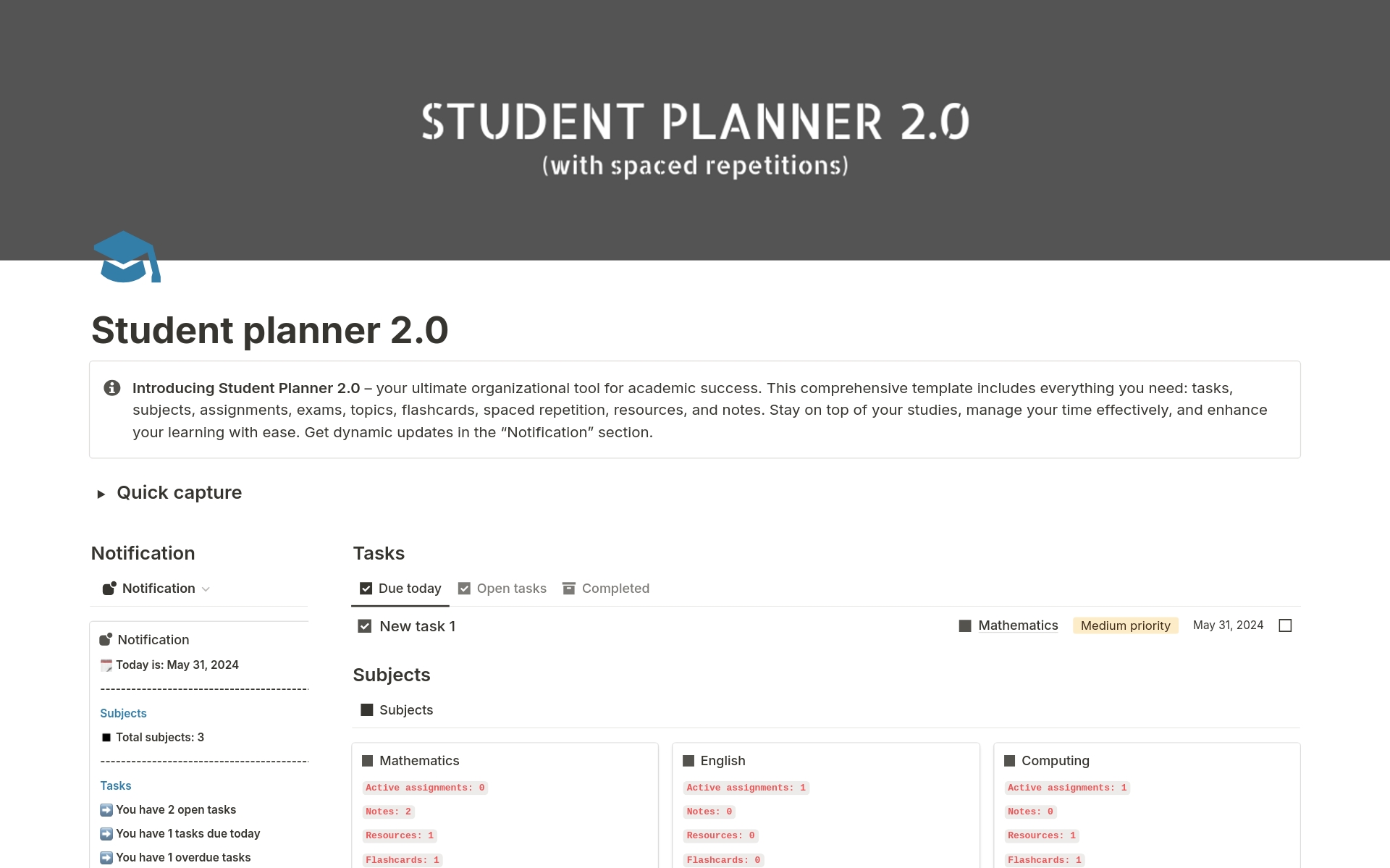Viewport: 1390px width, 868px height.
Task: Click the English subject card icon
Action: click(x=688, y=761)
